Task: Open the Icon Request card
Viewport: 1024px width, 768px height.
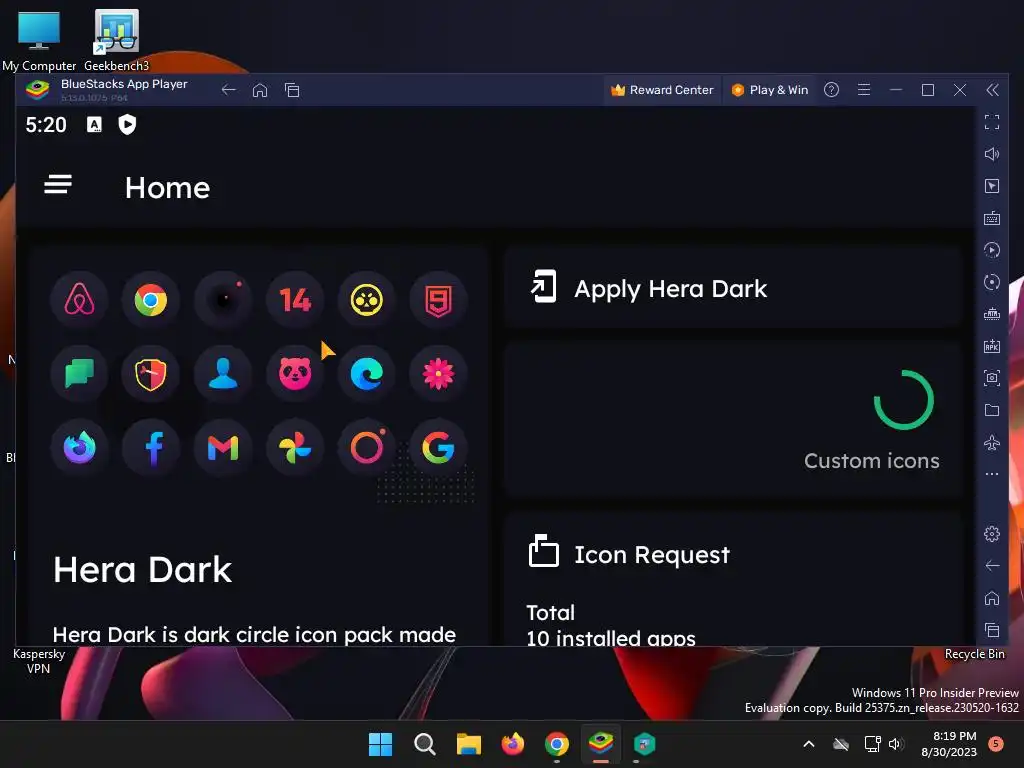Action: (733, 579)
